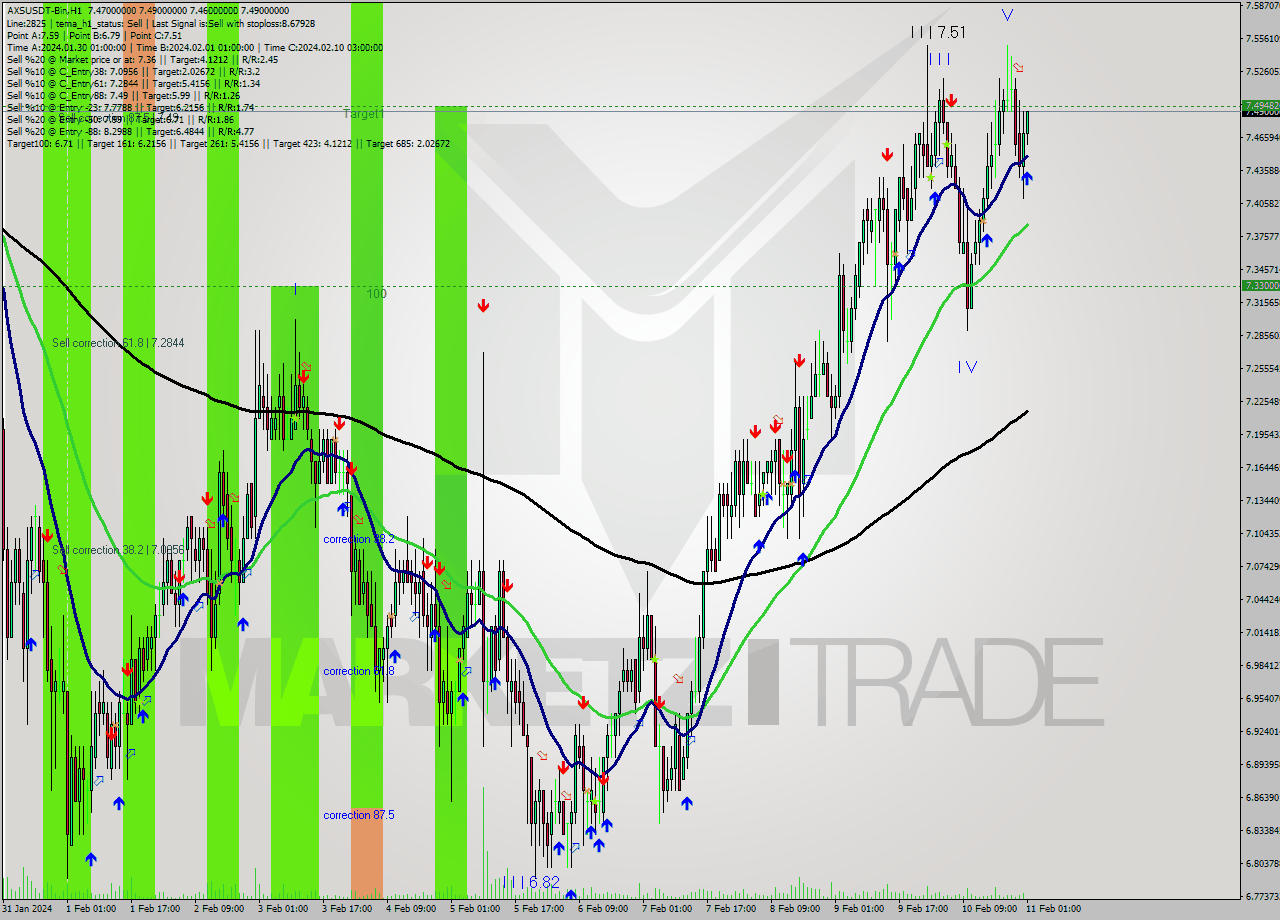Click the 6.77373 price axis label
The height and width of the screenshot is (920, 1280).
(1260, 896)
